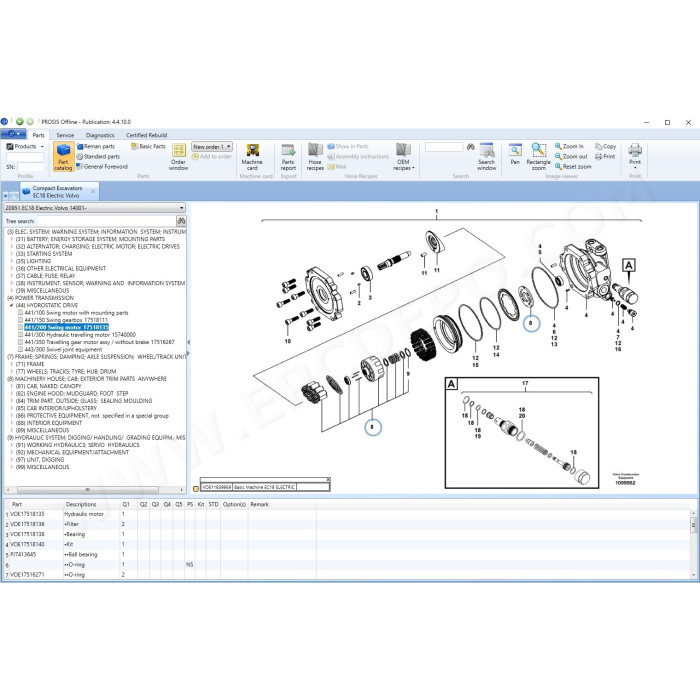Viewport: 700px width, 700px height.
Task: Open Hose recipes
Action: [315, 157]
